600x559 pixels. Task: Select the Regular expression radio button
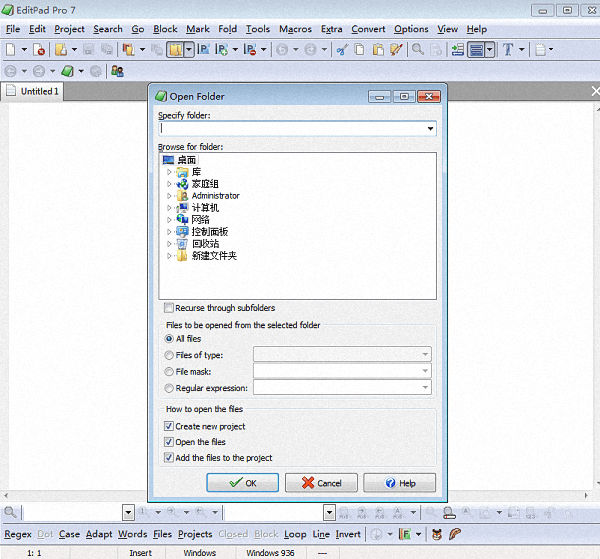[x=169, y=388]
